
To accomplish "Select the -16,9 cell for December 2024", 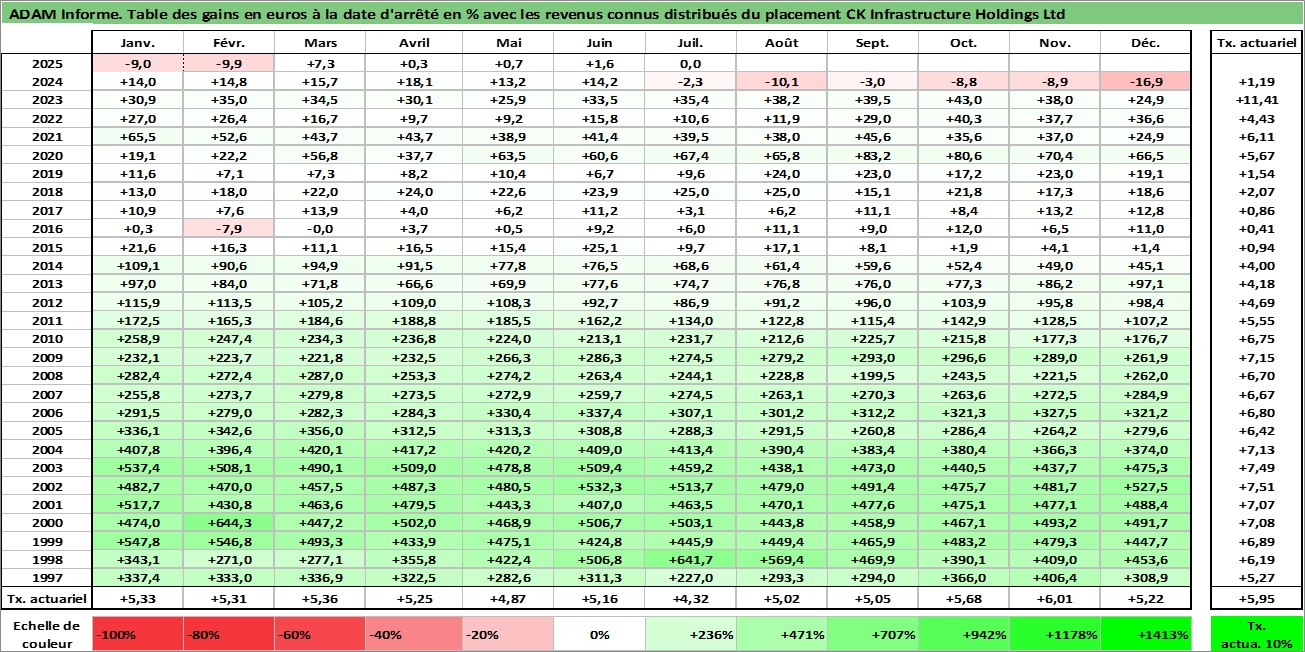I will pyautogui.click(x=1146, y=81).
